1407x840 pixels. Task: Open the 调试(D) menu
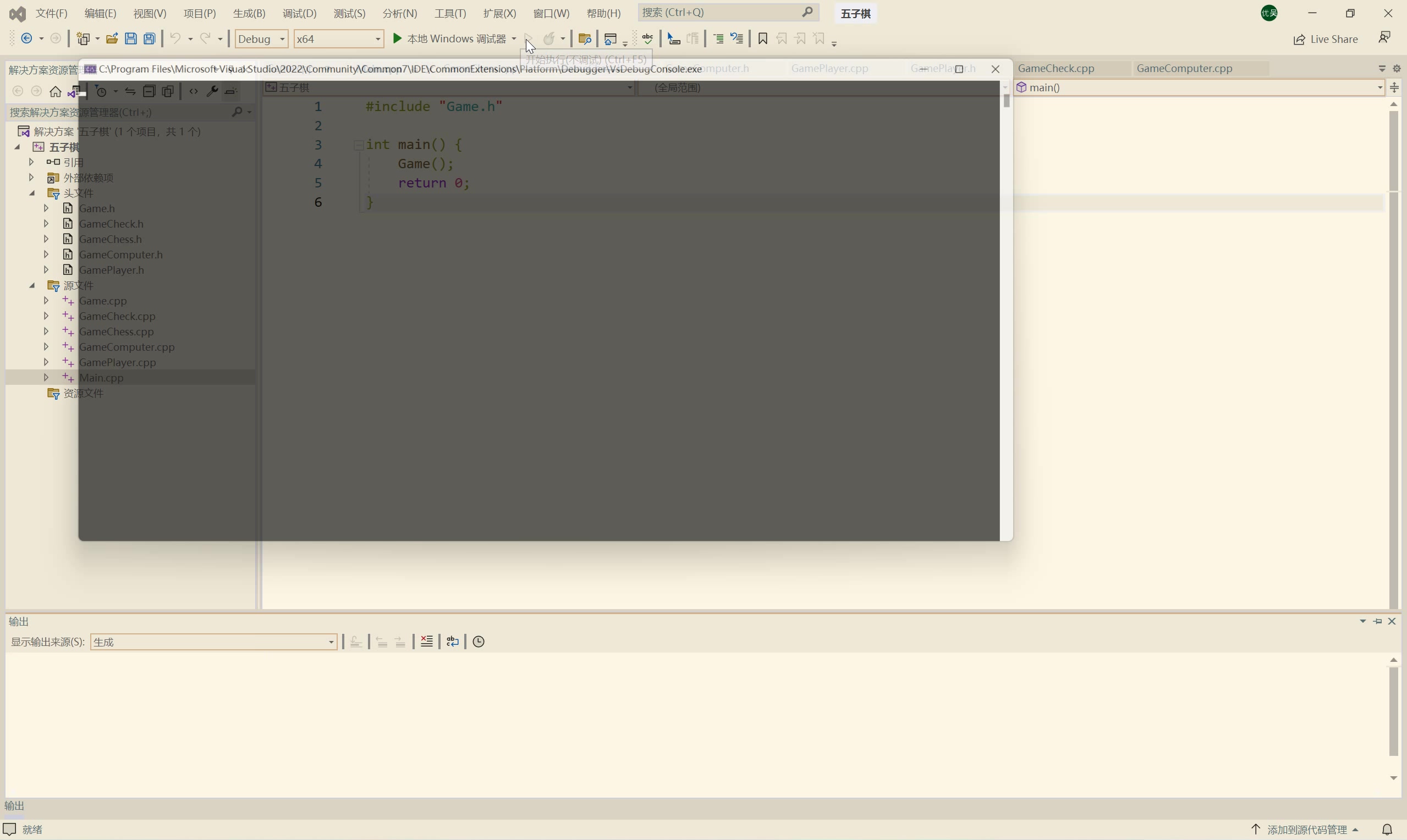299,13
